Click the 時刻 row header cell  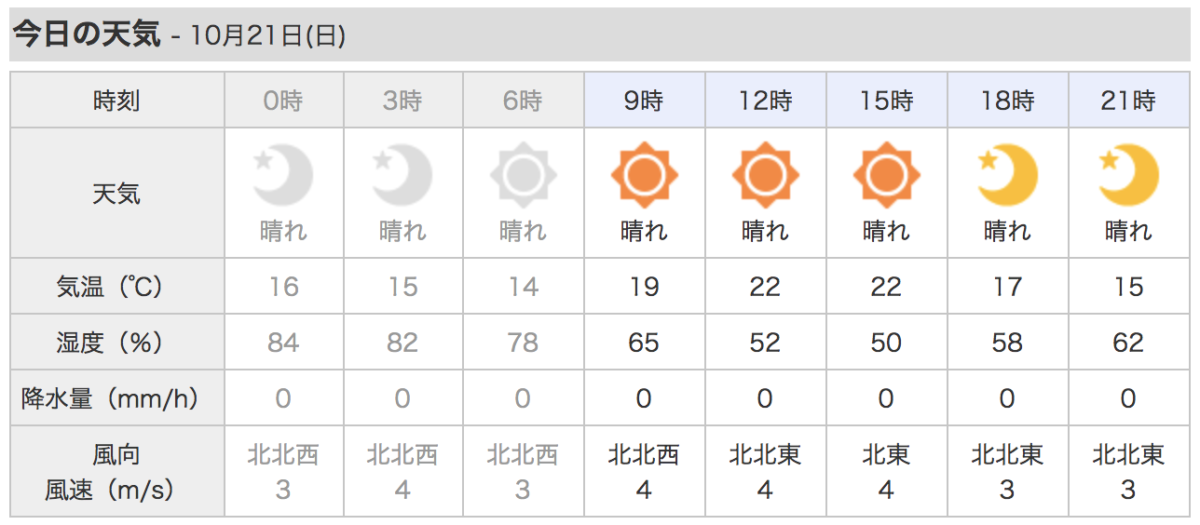click(117, 100)
